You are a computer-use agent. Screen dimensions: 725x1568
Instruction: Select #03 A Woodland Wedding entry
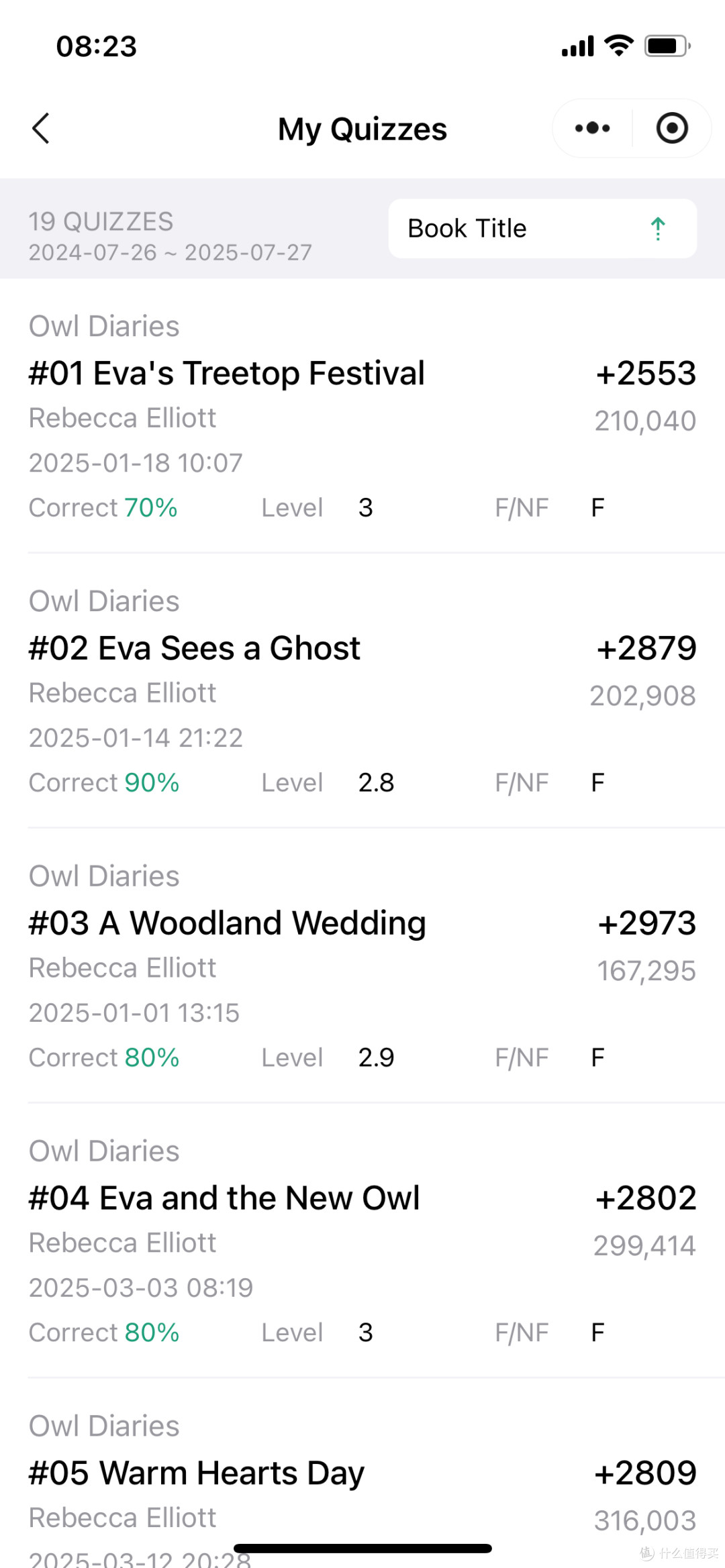pos(362,966)
